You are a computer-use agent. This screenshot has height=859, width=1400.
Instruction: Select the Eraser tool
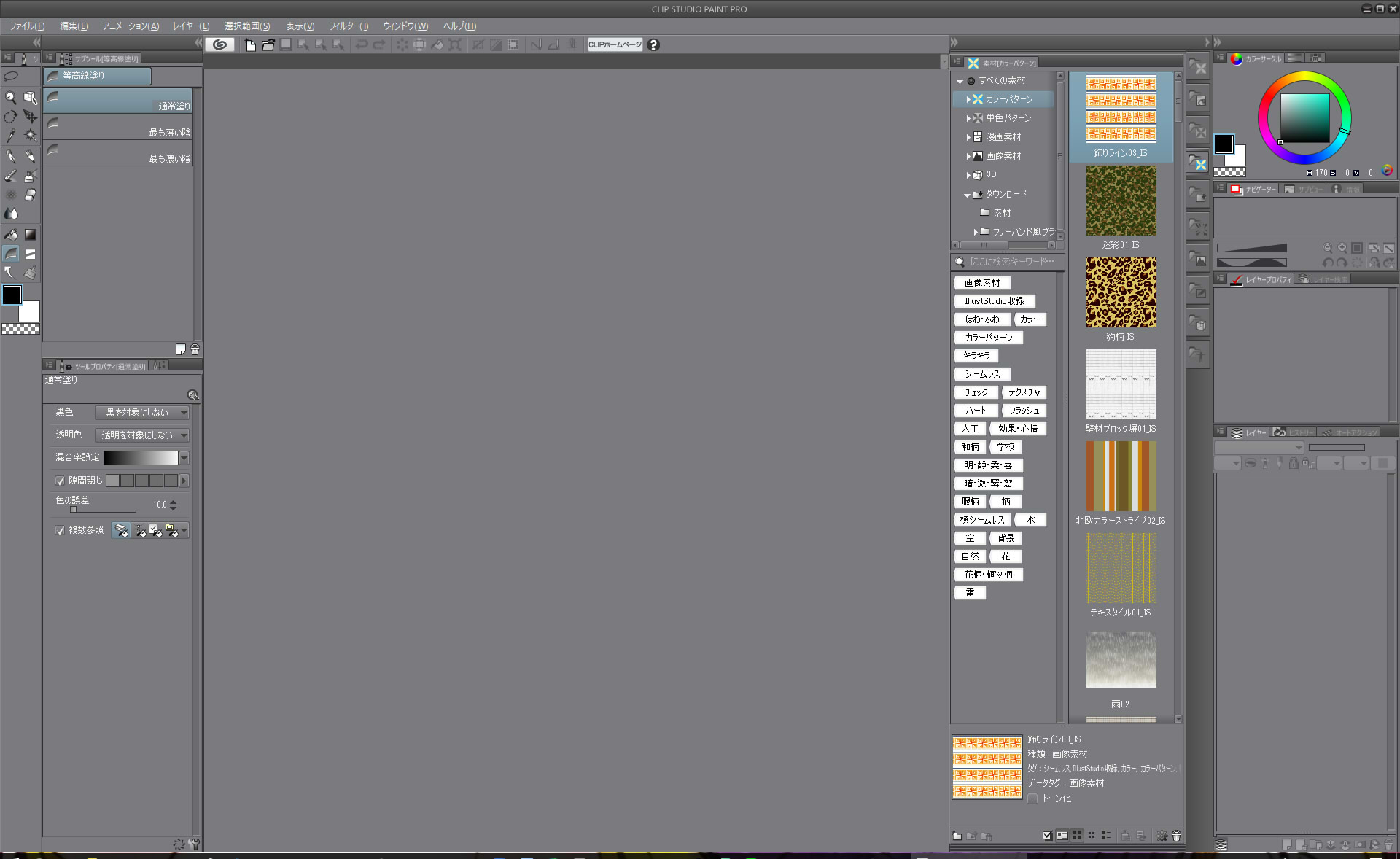click(x=30, y=195)
